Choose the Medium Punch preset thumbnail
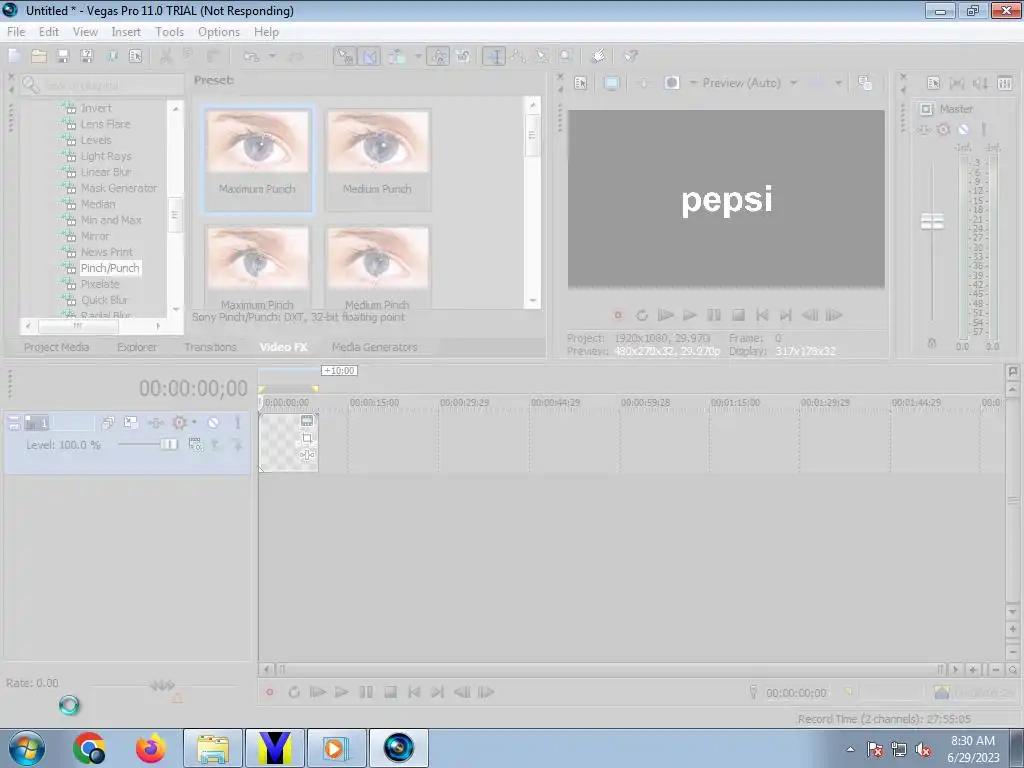Viewport: 1024px width, 768px height. coord(377,159)
